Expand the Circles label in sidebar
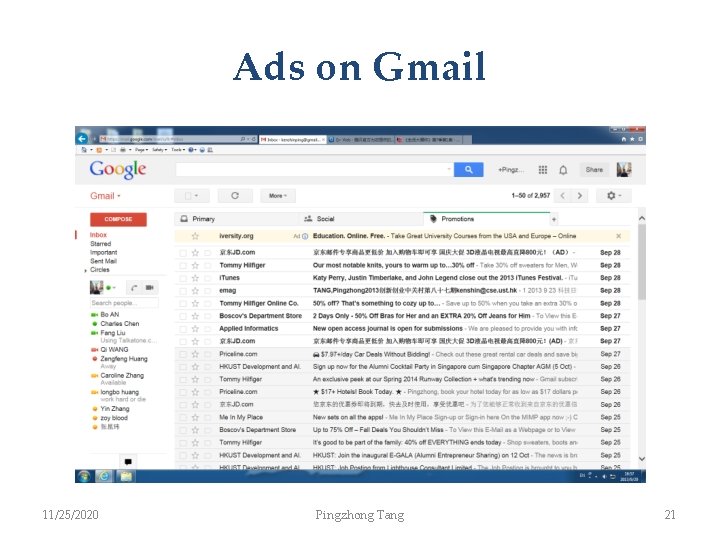720x540 pixels. coord(86,270)
